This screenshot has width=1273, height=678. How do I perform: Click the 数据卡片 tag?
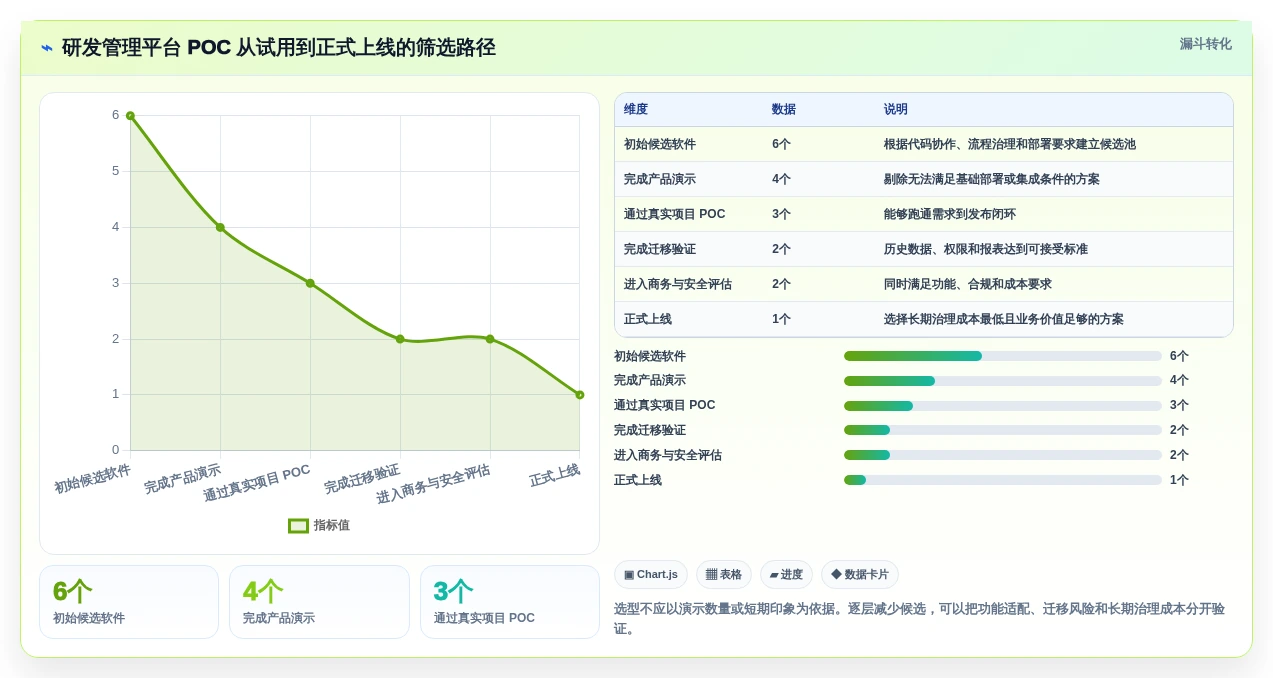click(860, 575)
